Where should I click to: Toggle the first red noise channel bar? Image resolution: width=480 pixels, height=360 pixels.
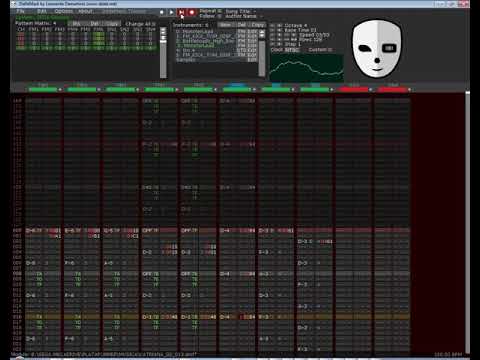pyautogui.click(x=354, y=89)
